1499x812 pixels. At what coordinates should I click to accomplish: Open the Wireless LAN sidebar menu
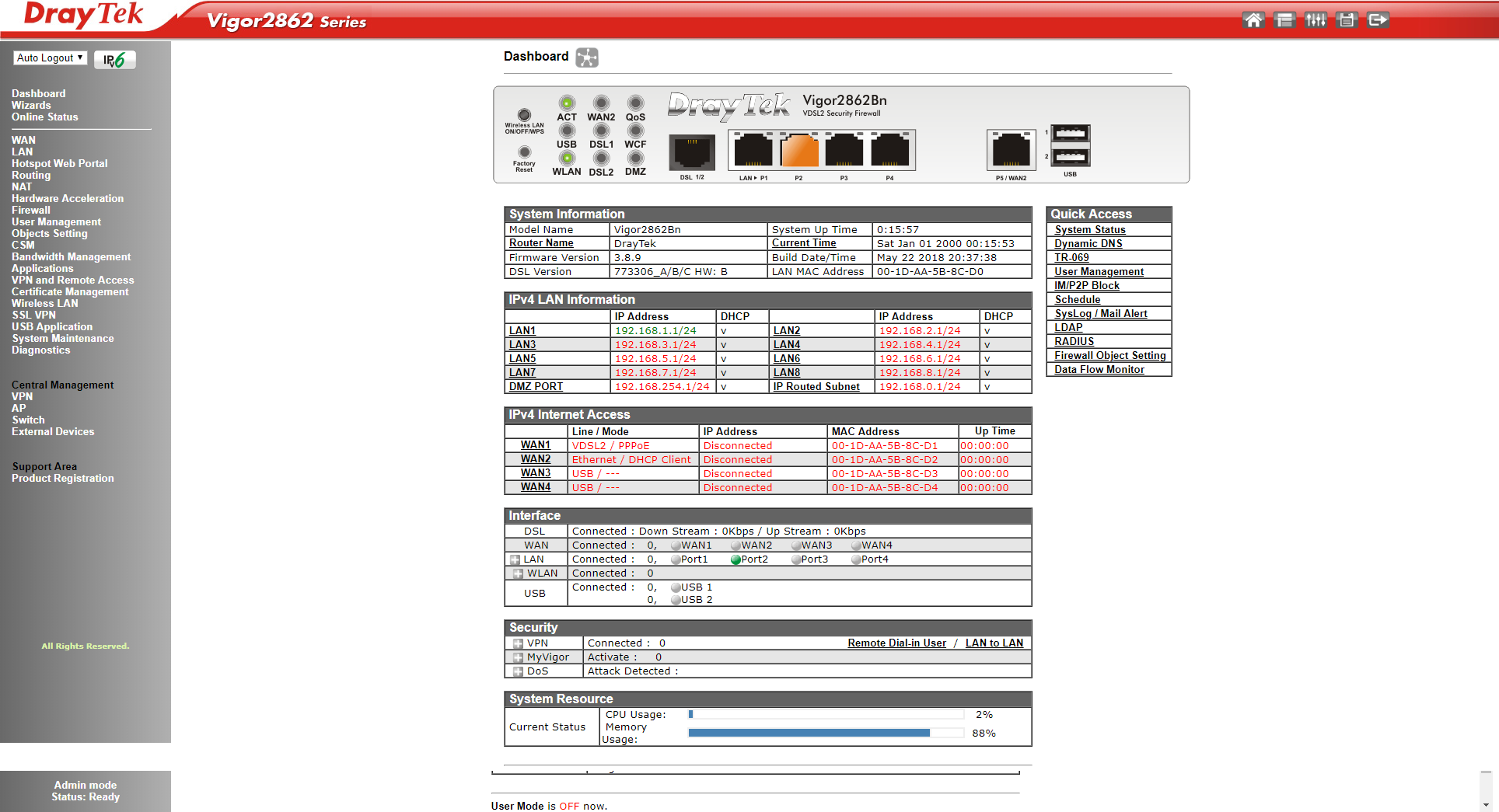[x=45, y=304]
